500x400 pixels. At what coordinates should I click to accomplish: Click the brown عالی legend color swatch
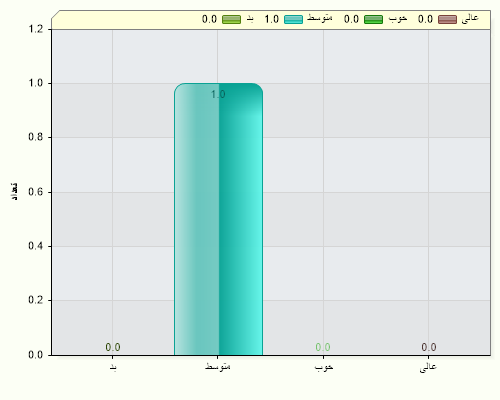[x=447, y=19]
